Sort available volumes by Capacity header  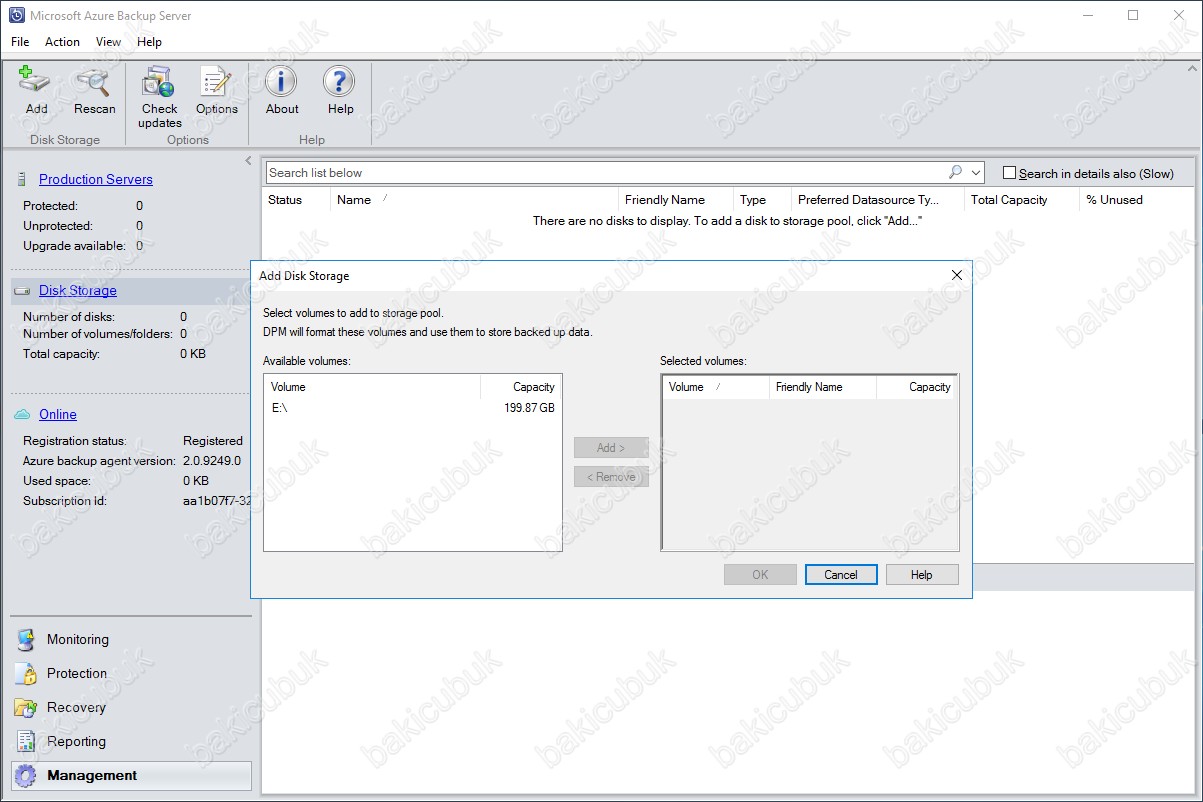[x=521, y=387]
